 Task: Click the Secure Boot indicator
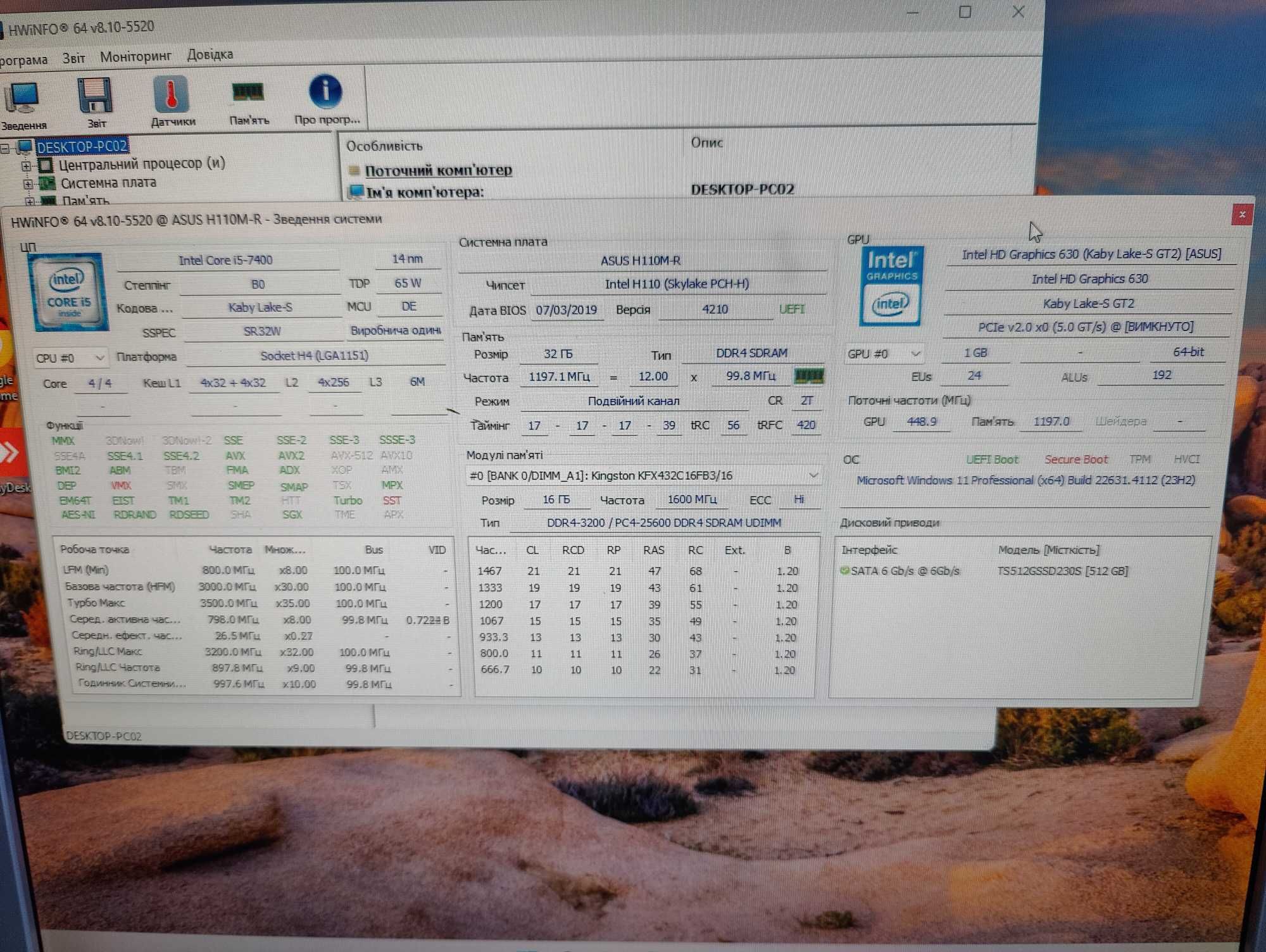[x=1076, y=460]
